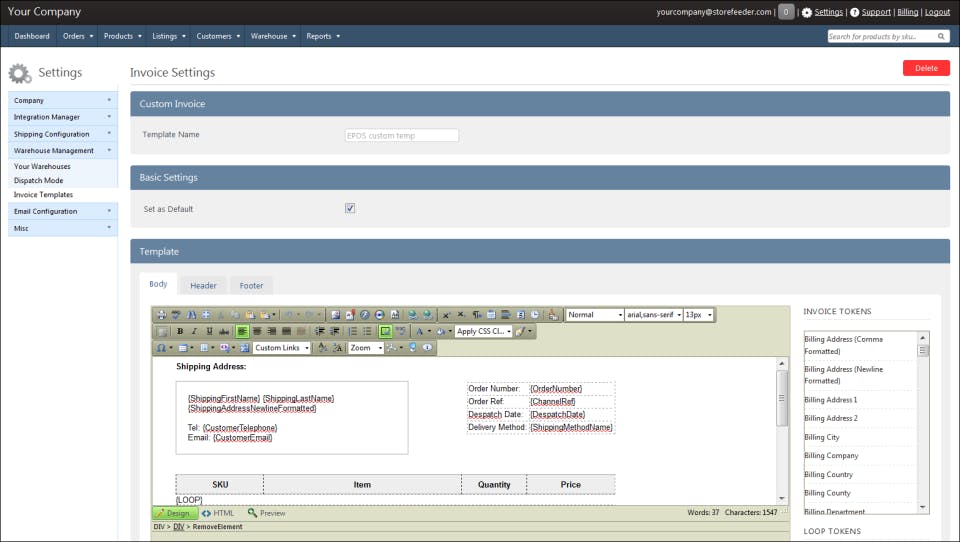Image resolution: width=960 pixels, height=542 pixels.
Task: Open the Flash Manager icon
Action: click(364, 315)
